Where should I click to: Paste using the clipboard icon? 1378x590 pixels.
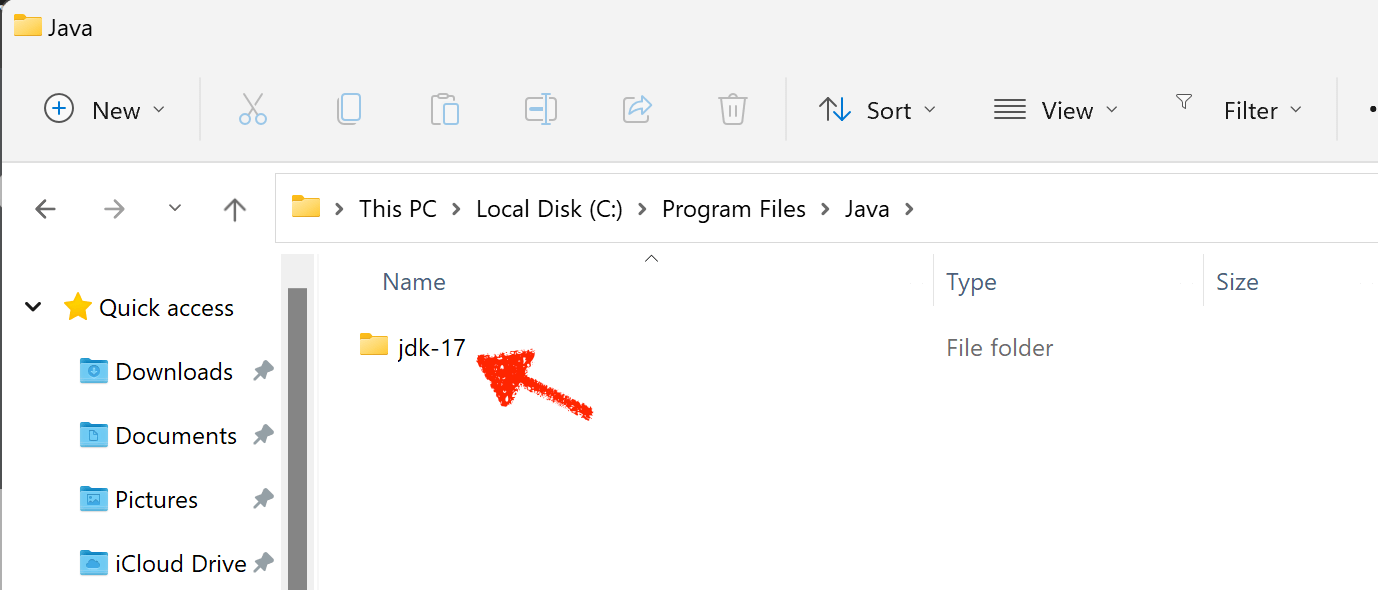(x=444, y=110)
